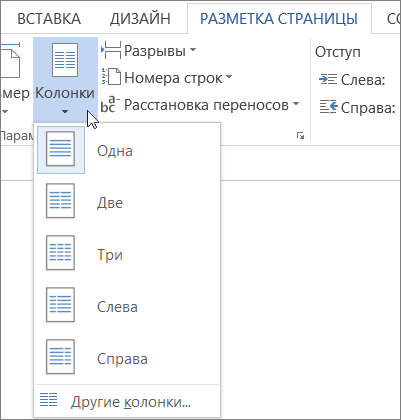Open the Разрывы breaks menu
The height and width of the screenshot is (420, 401).
pyautogui.click(x=160, y=51)
